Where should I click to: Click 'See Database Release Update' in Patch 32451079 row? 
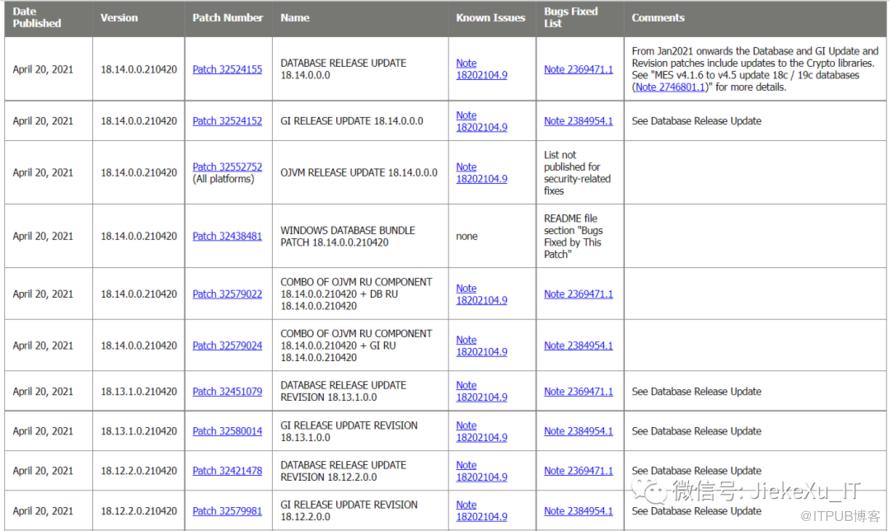[x=696, y=391]
